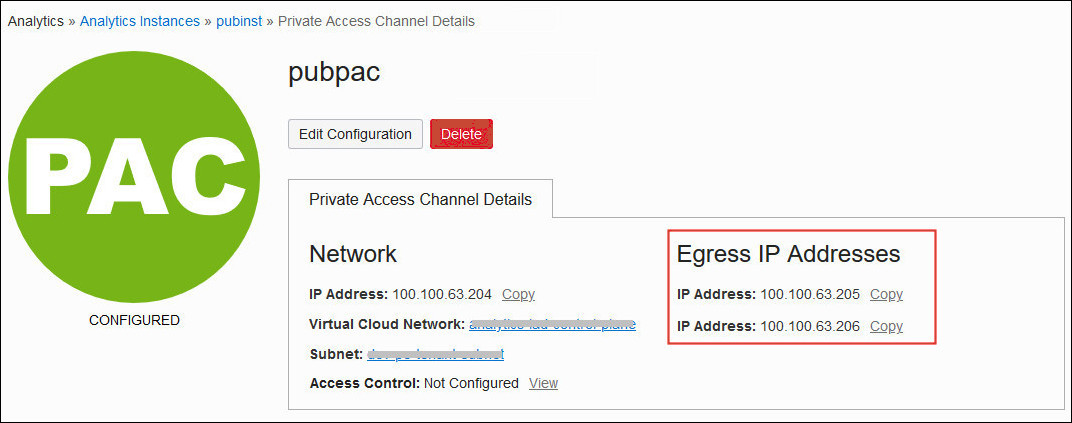
Task: Click the Egress IP Addresses heading
Action: pyautogui.click(x=788, y=254)
